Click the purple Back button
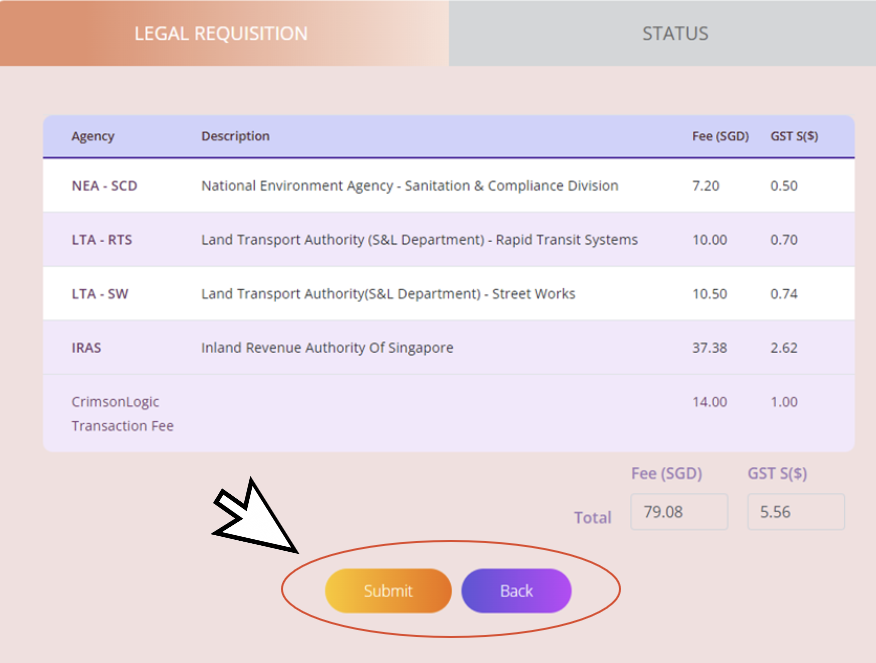Image resolution: width=876 pixels, height=663 pixels. click(x=516, y=591)
